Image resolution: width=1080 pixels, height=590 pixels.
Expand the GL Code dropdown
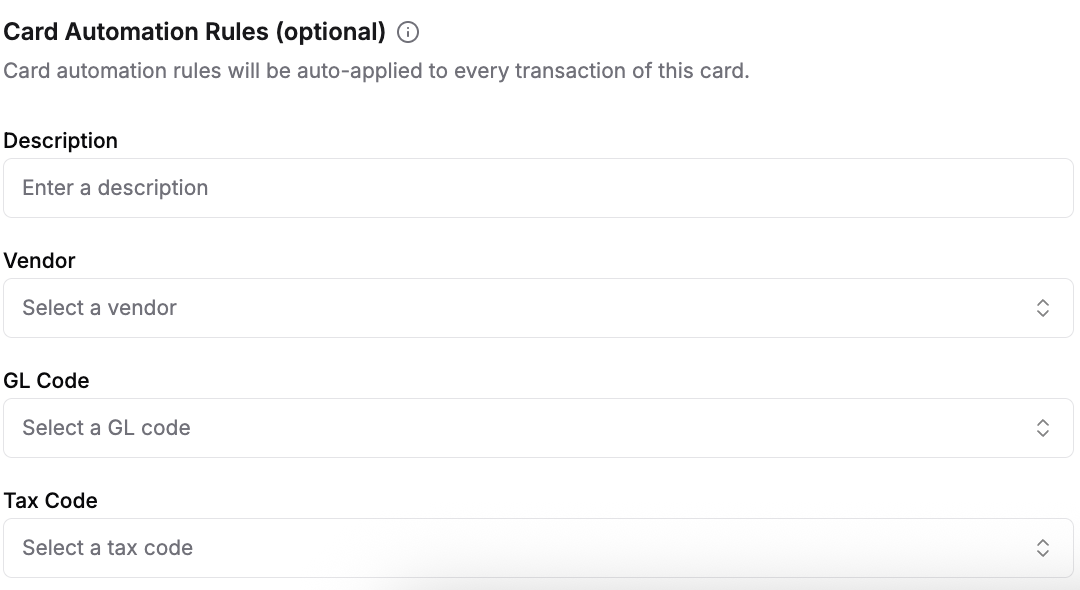[538, 428]
